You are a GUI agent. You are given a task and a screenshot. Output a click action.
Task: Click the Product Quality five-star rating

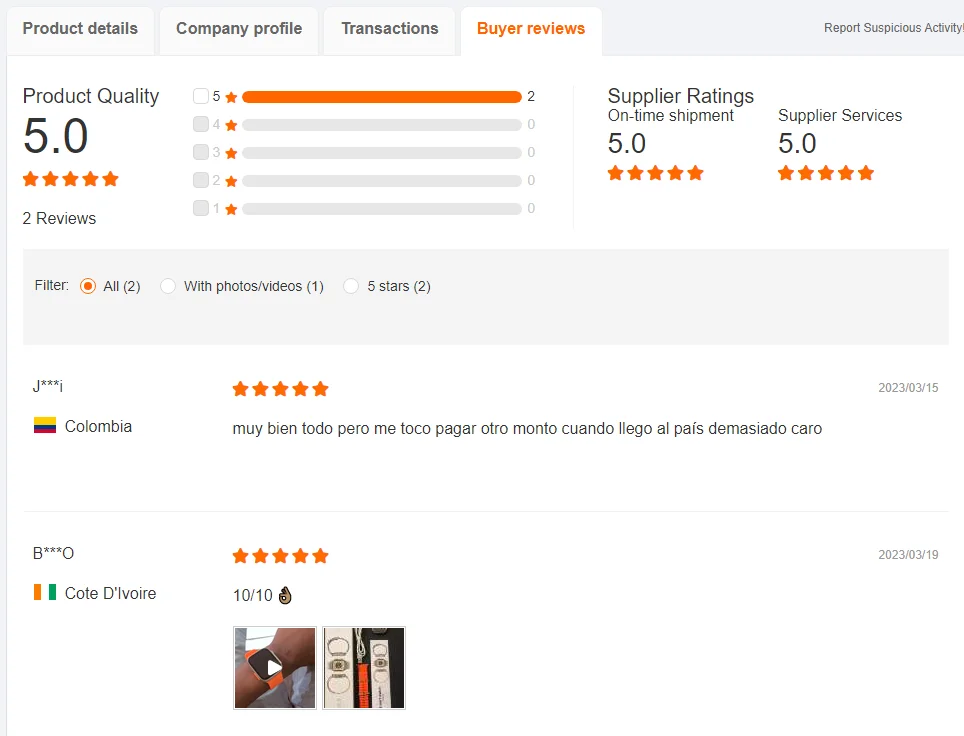click(x=70, y=179)
